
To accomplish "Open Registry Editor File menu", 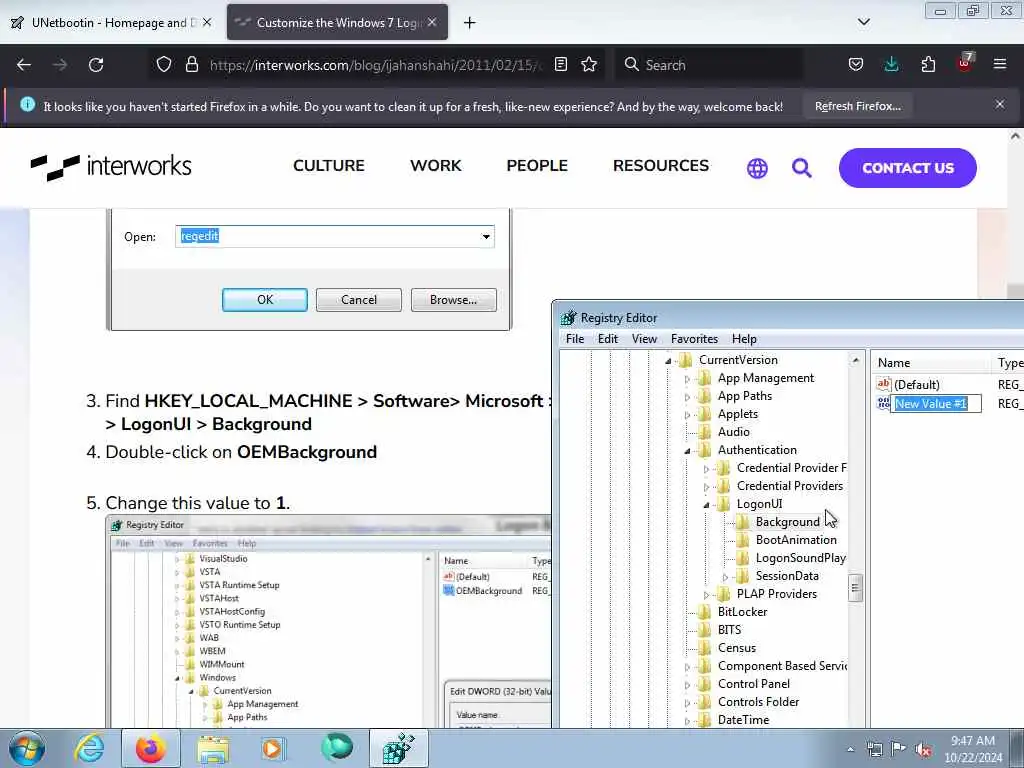I will [575, 339].
